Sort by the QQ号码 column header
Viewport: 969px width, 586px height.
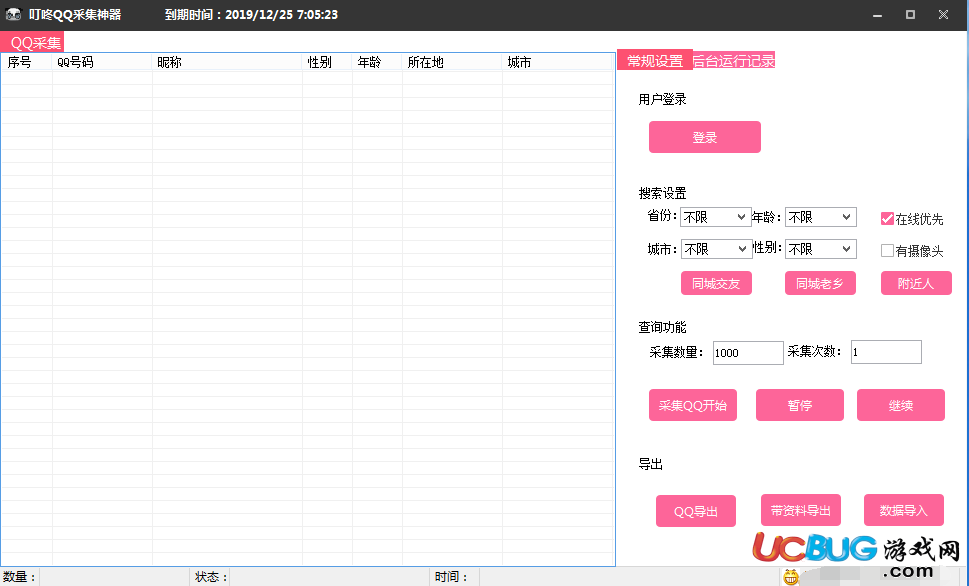tap(102, 62)
